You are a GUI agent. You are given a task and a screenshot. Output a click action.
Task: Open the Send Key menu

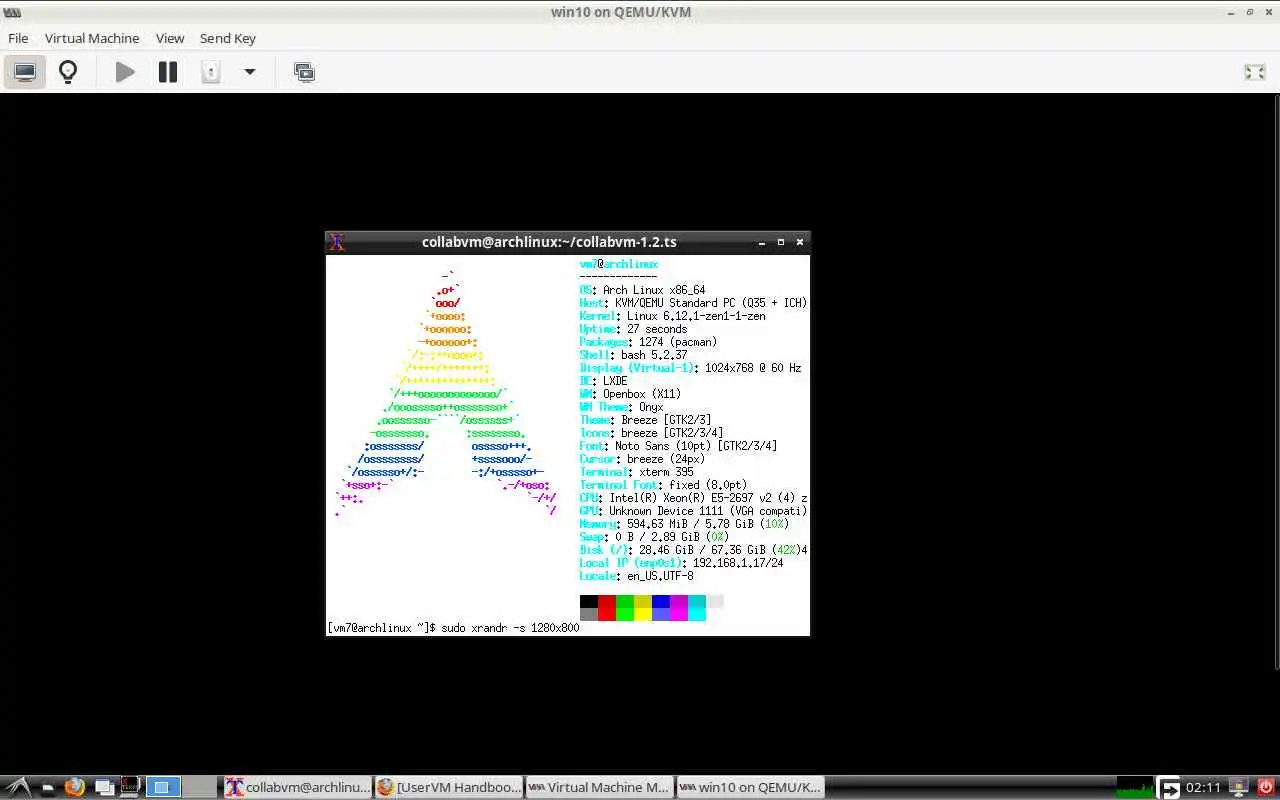coord(228,38)
